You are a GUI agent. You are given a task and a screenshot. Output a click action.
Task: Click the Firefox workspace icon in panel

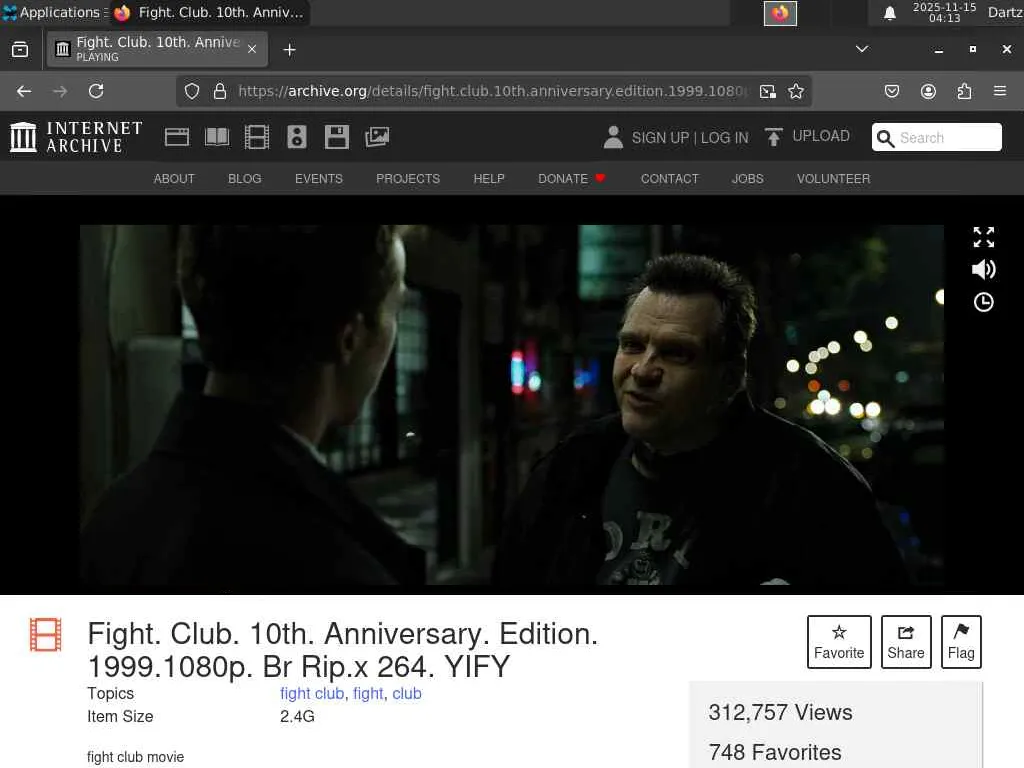[780, 13]
